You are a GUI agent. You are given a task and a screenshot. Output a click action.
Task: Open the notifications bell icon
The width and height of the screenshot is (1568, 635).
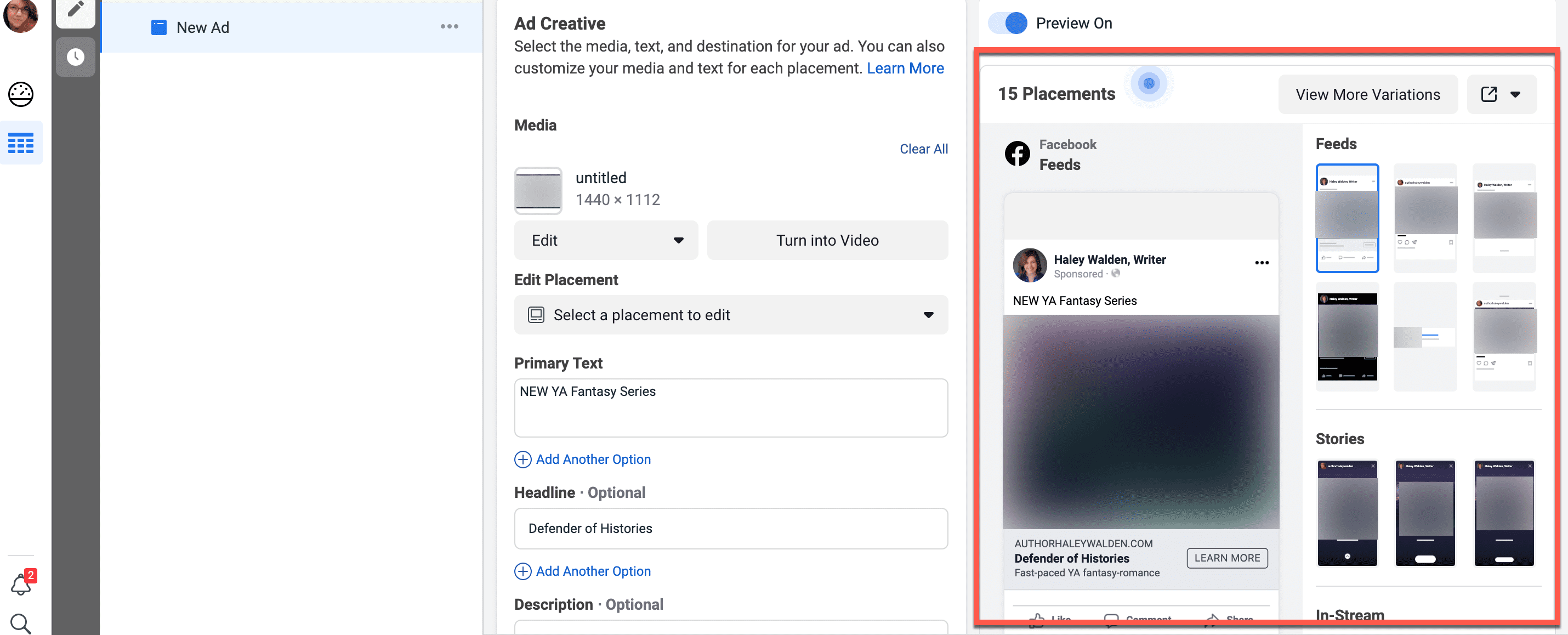[x=21, y=585]
